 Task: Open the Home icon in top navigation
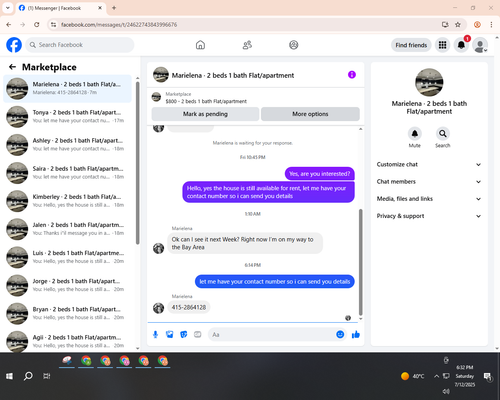pos(200,45)
